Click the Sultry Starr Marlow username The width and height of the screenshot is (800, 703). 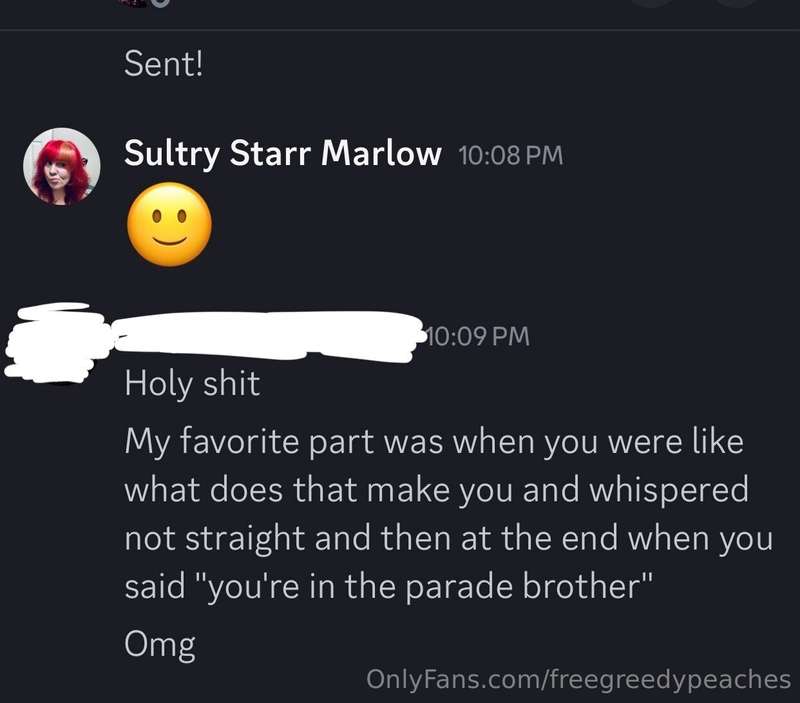tap(283, 153)
